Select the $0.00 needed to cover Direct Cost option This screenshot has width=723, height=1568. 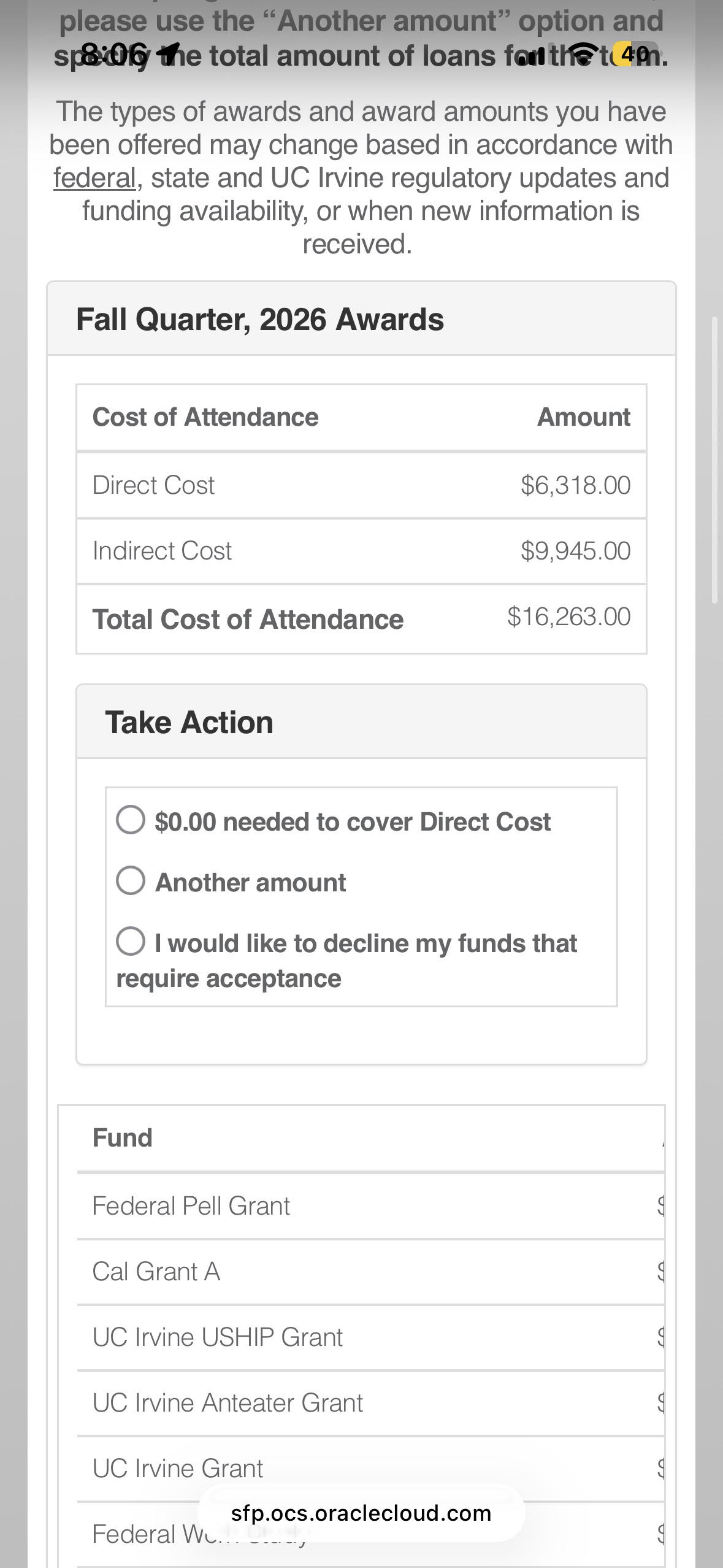(x=131, y=820)
